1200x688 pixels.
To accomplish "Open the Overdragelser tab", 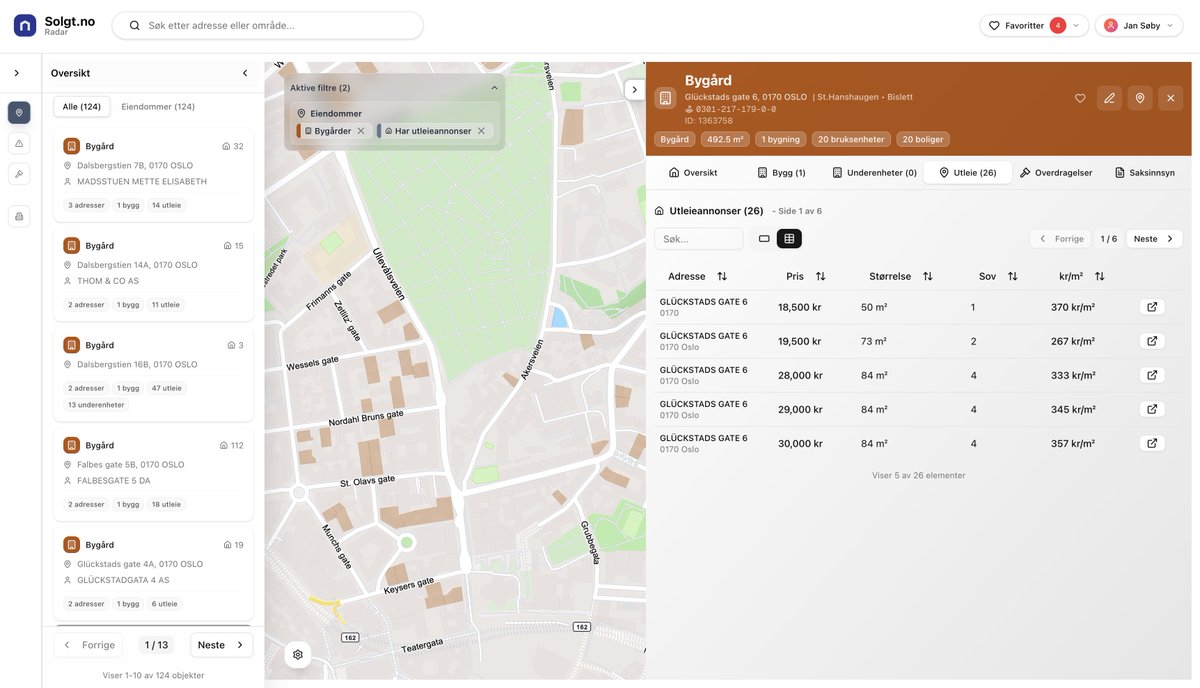I will point(1055,172).
